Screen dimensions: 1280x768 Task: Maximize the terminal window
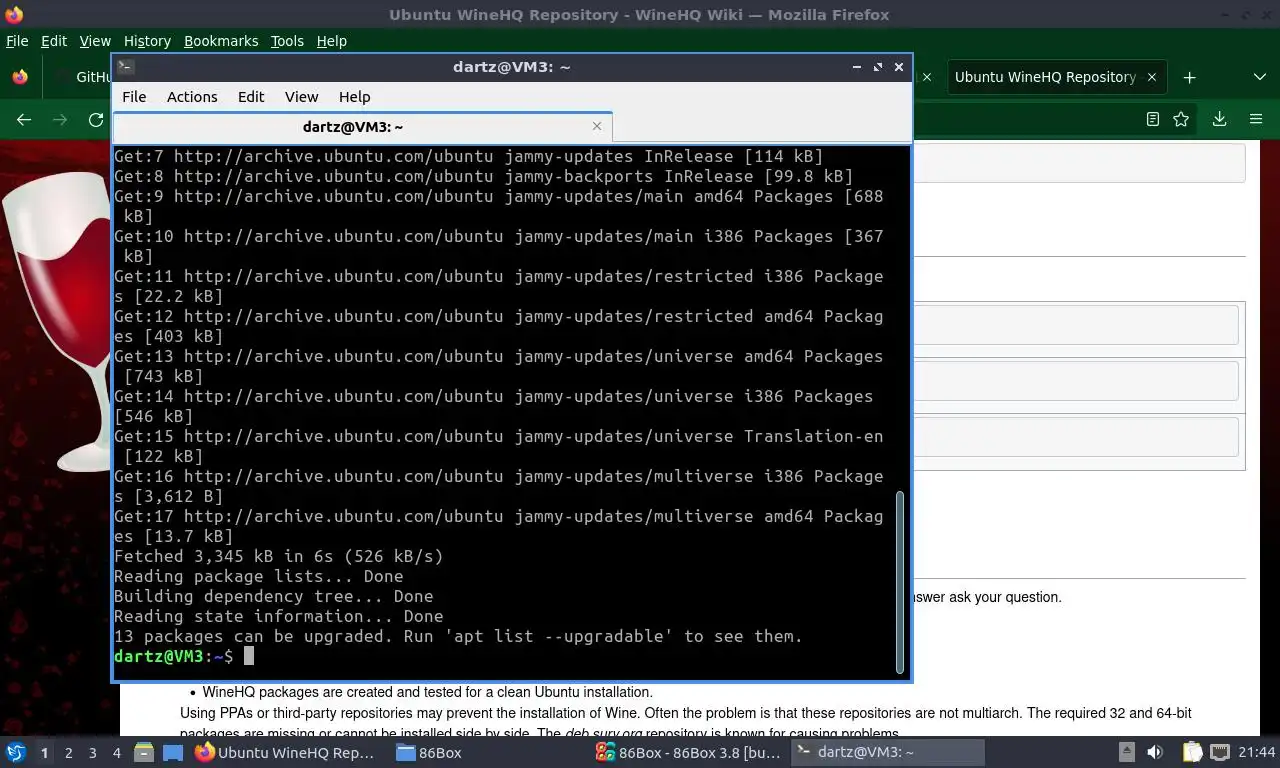pyautogui.click(x=878, y=67)
